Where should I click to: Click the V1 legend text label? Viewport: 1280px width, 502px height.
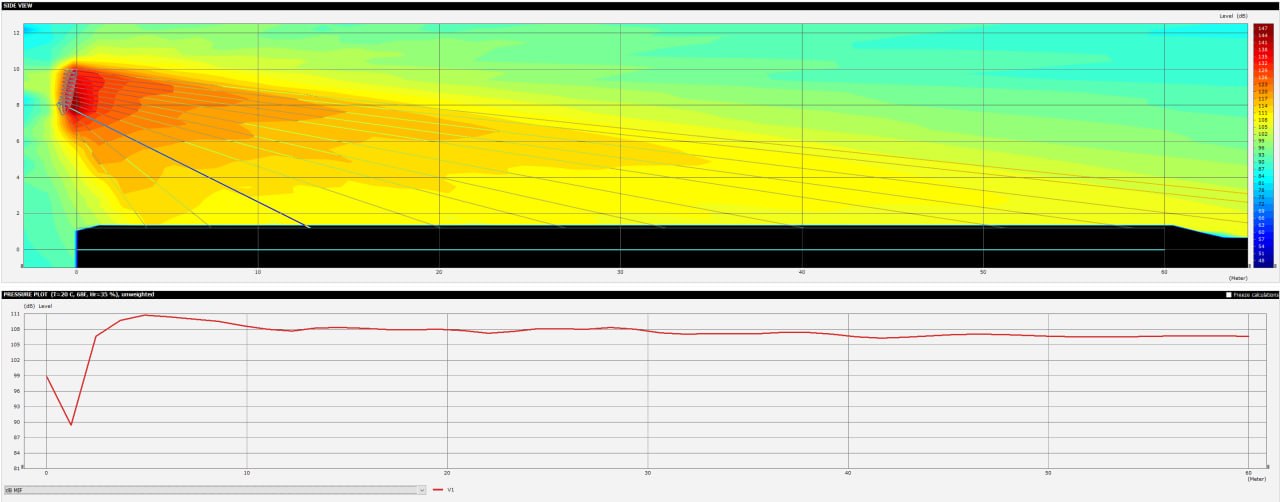(x=451, y=490)
